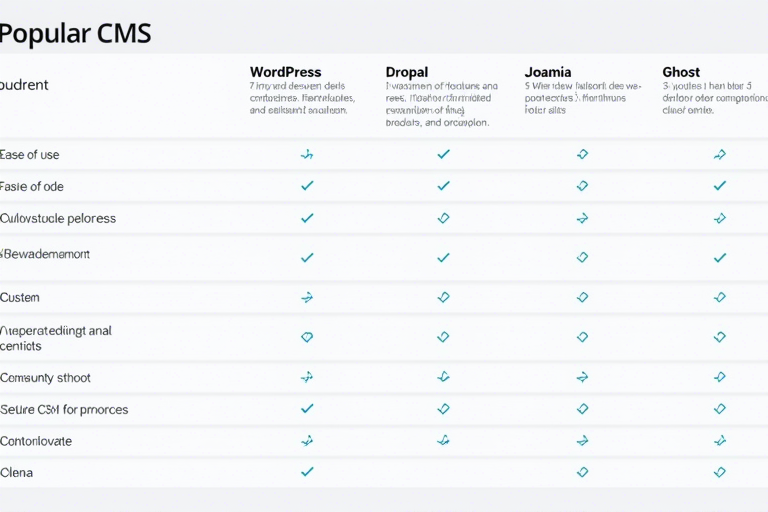768x512 pixels.
Task: Click the Dropal diamond icon in Culovstucle peloress row
Action: click(443, 218)
